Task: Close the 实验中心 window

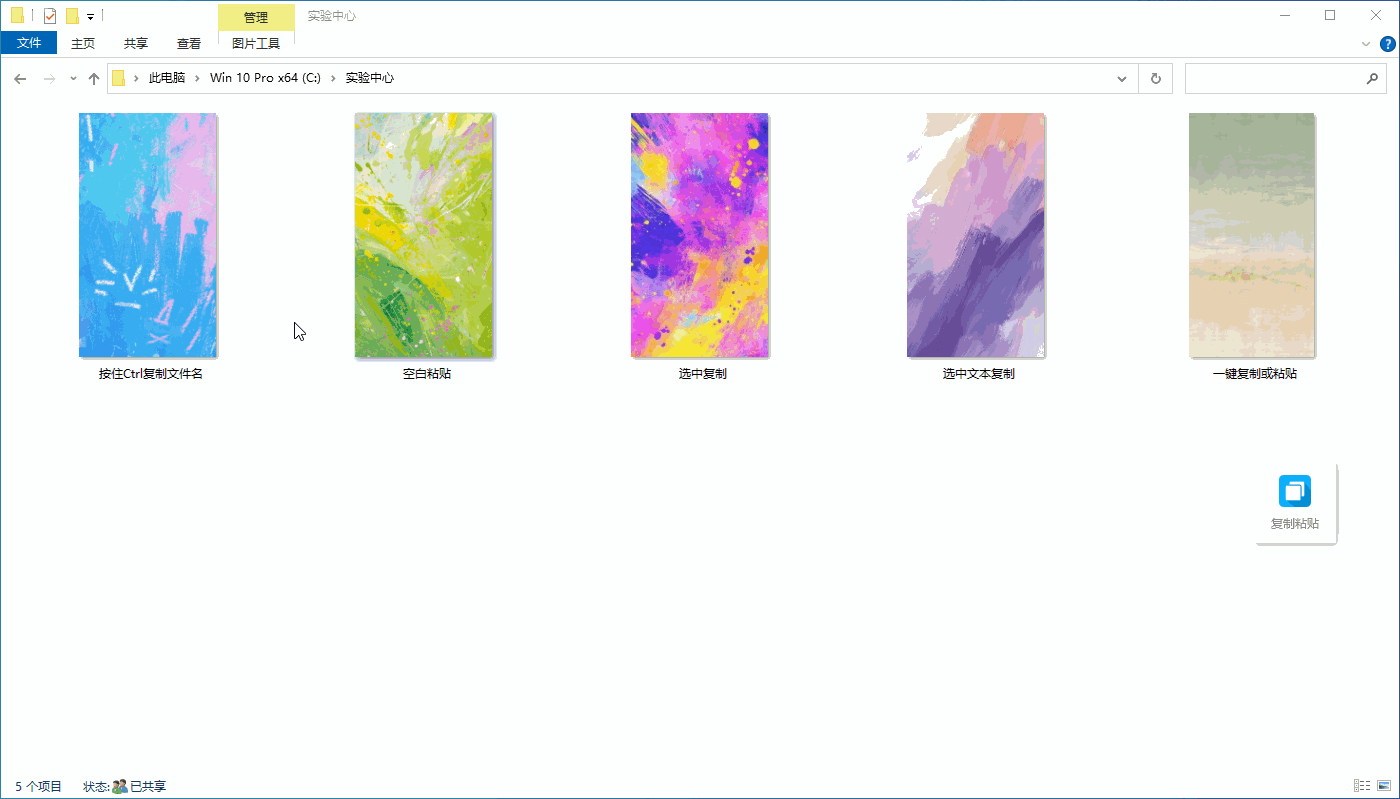Action: [1376, 15]
